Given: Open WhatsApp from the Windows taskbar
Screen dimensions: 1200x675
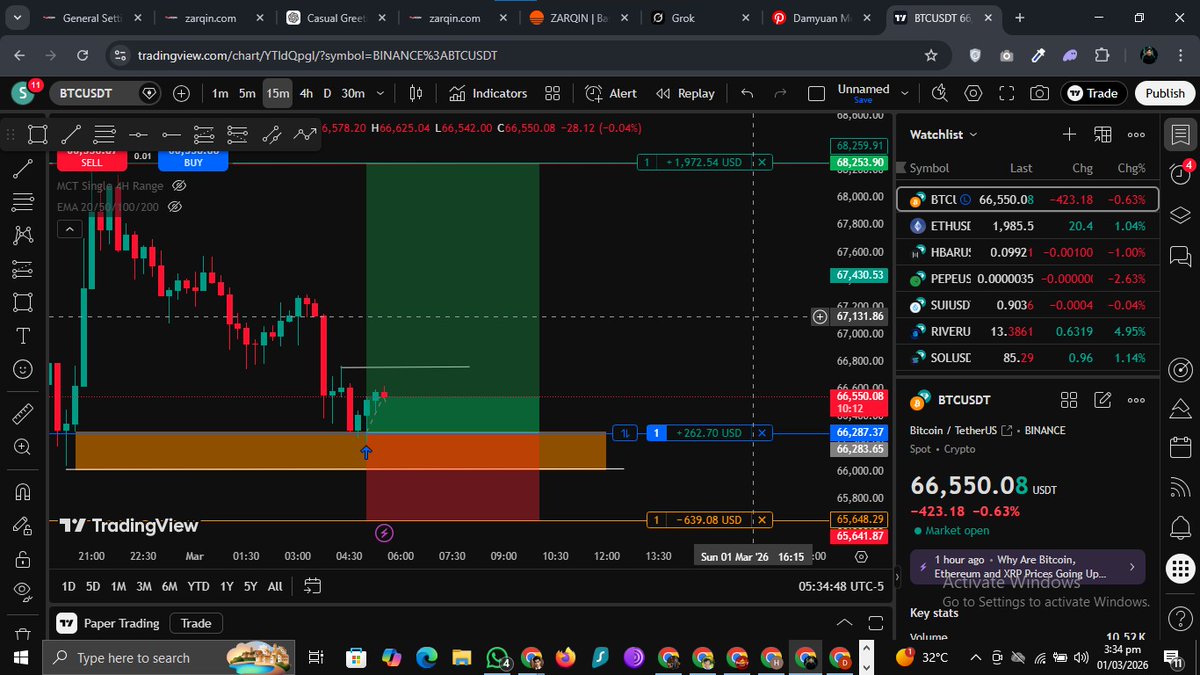Looking at the screenshot, I should tap(497, 657).
